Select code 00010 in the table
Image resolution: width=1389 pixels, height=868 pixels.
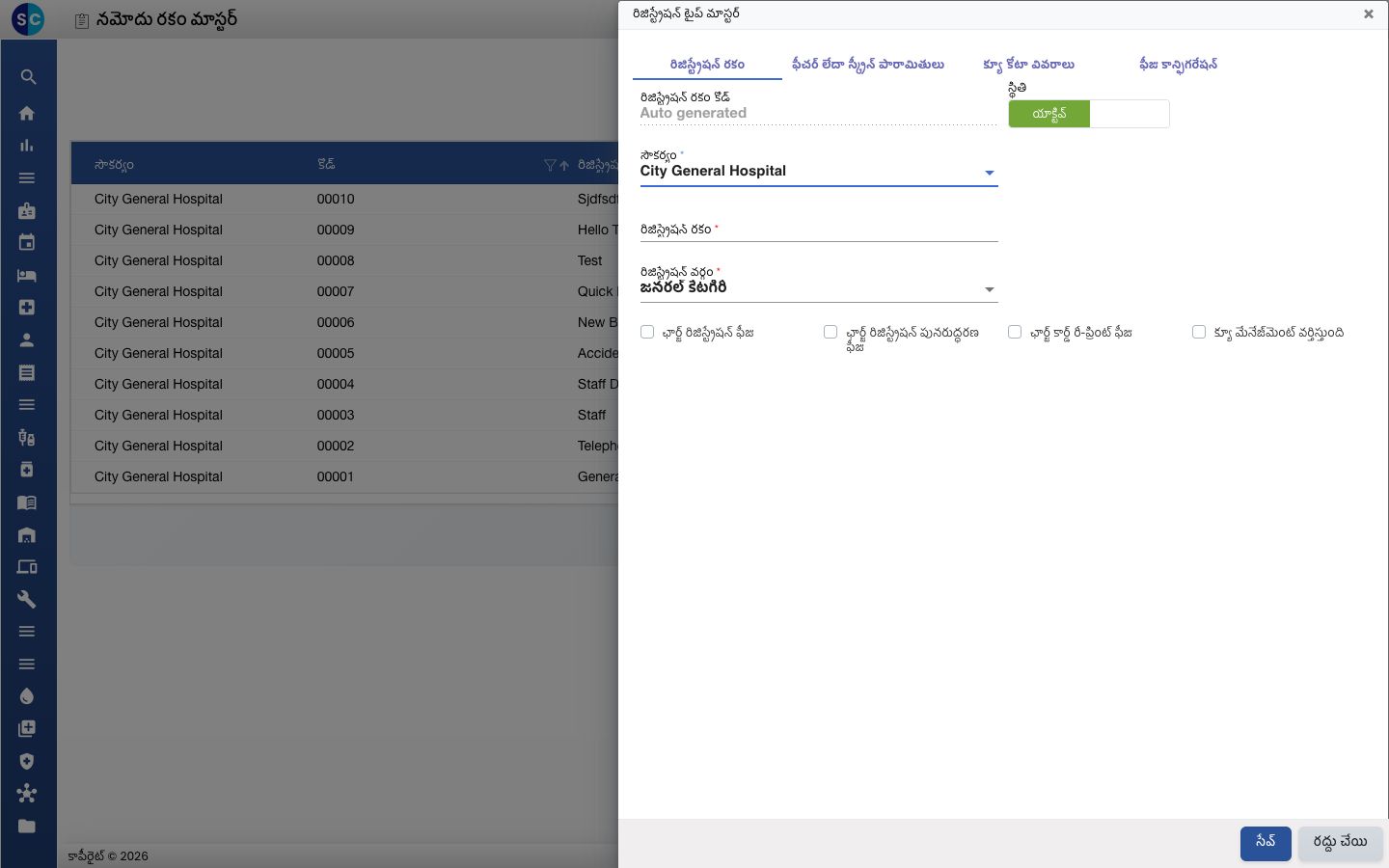coord(336,199)
